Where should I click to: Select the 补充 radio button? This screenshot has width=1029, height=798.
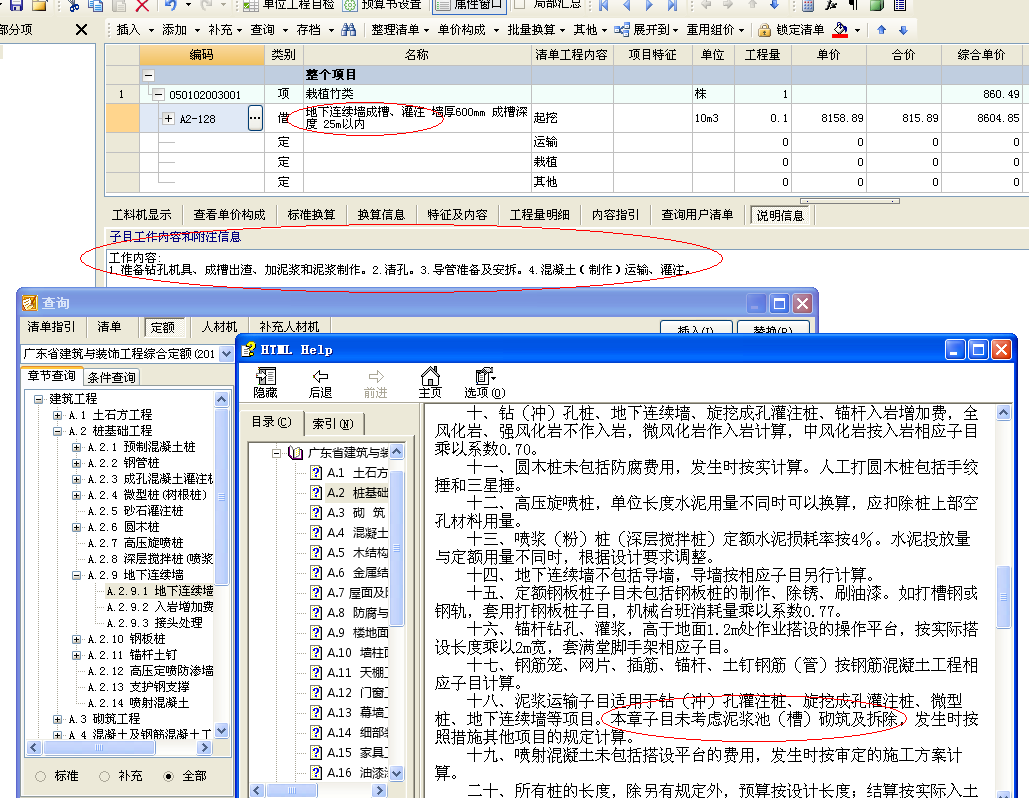[x=104, y=776]
